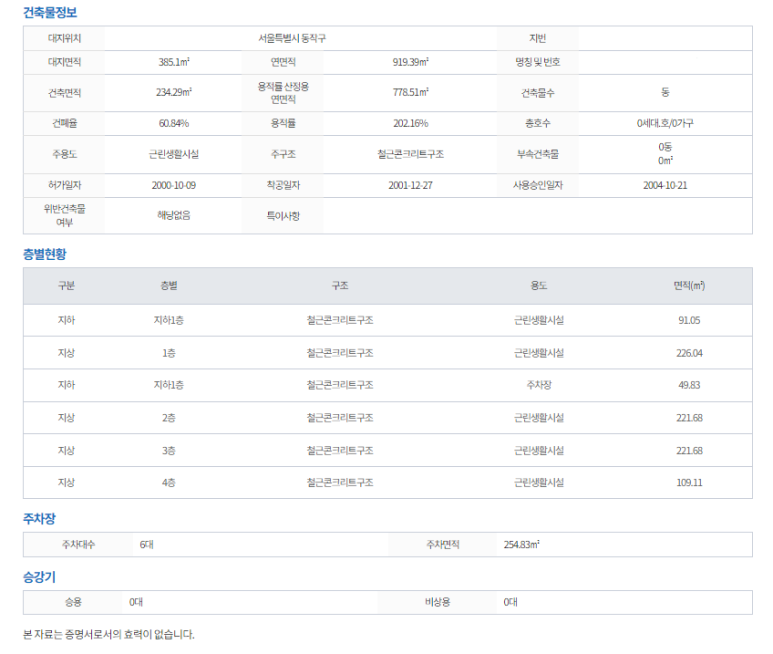773x654 pixels.
Task: Click the 해당없음 violation status value
Action: (174, 214)
